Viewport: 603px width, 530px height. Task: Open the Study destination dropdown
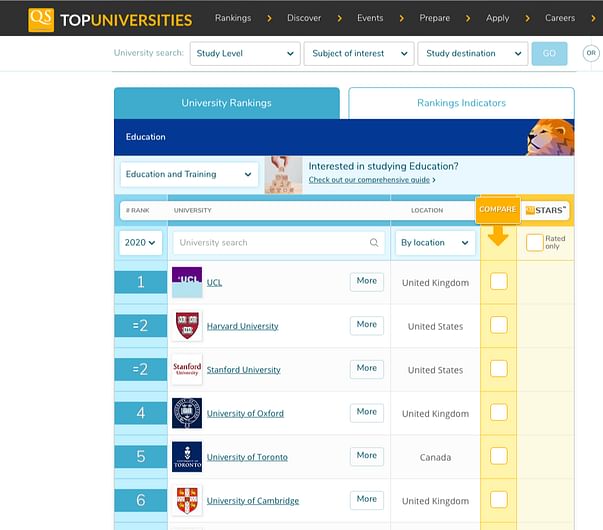(x=473, y=53)
